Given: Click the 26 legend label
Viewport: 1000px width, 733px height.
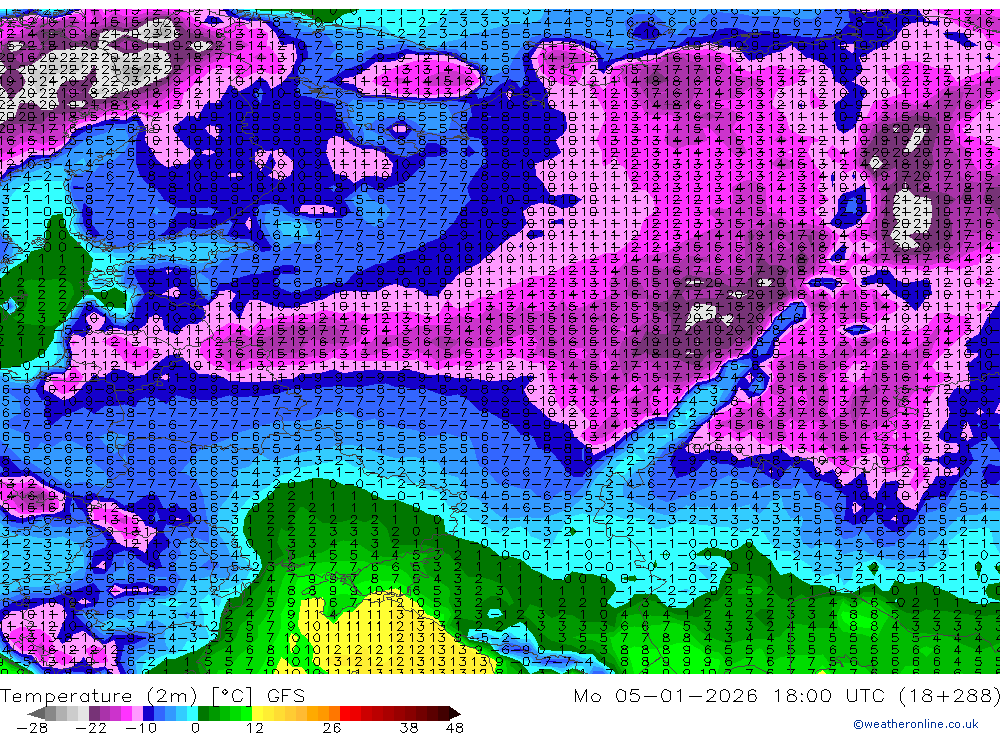Looking at the screenshot, I should [x=331, y=727].
